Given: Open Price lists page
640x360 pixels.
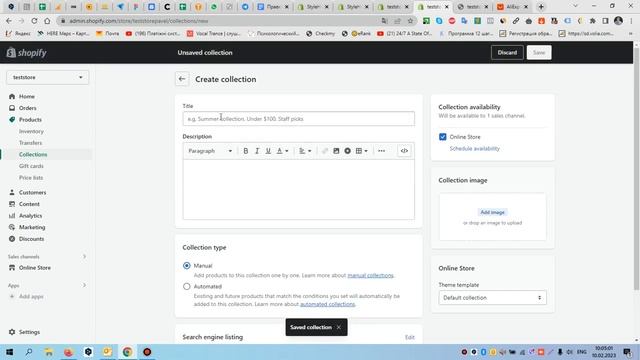Looking at the screenshot, I should (x=31, y=178).
